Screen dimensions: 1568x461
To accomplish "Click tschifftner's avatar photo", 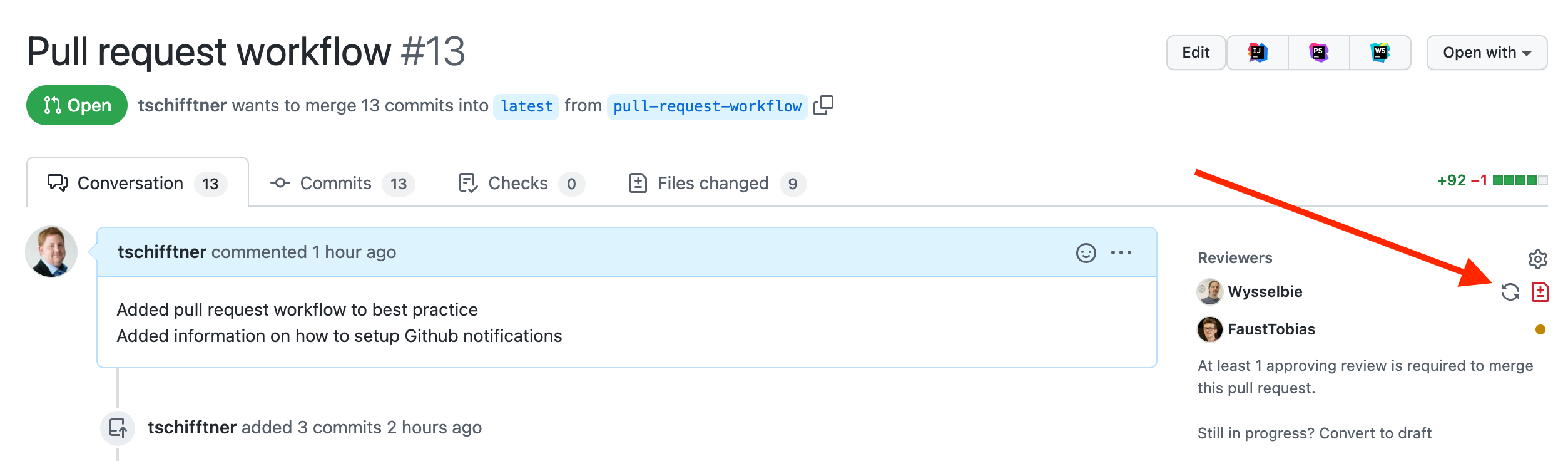I will click(x=51, y=252).
